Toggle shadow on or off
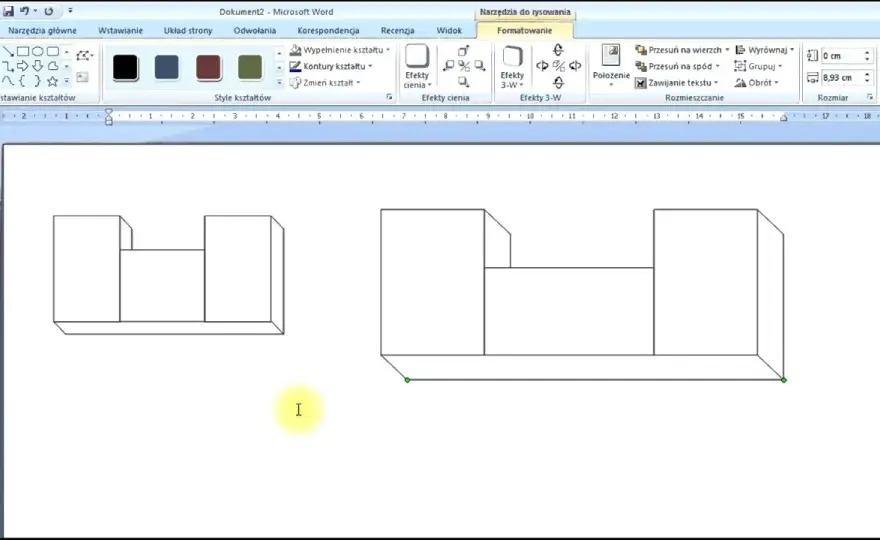Image resolution: width=880 pixels, height=540 pixels. pyautogui.click(x=464, y=66)
